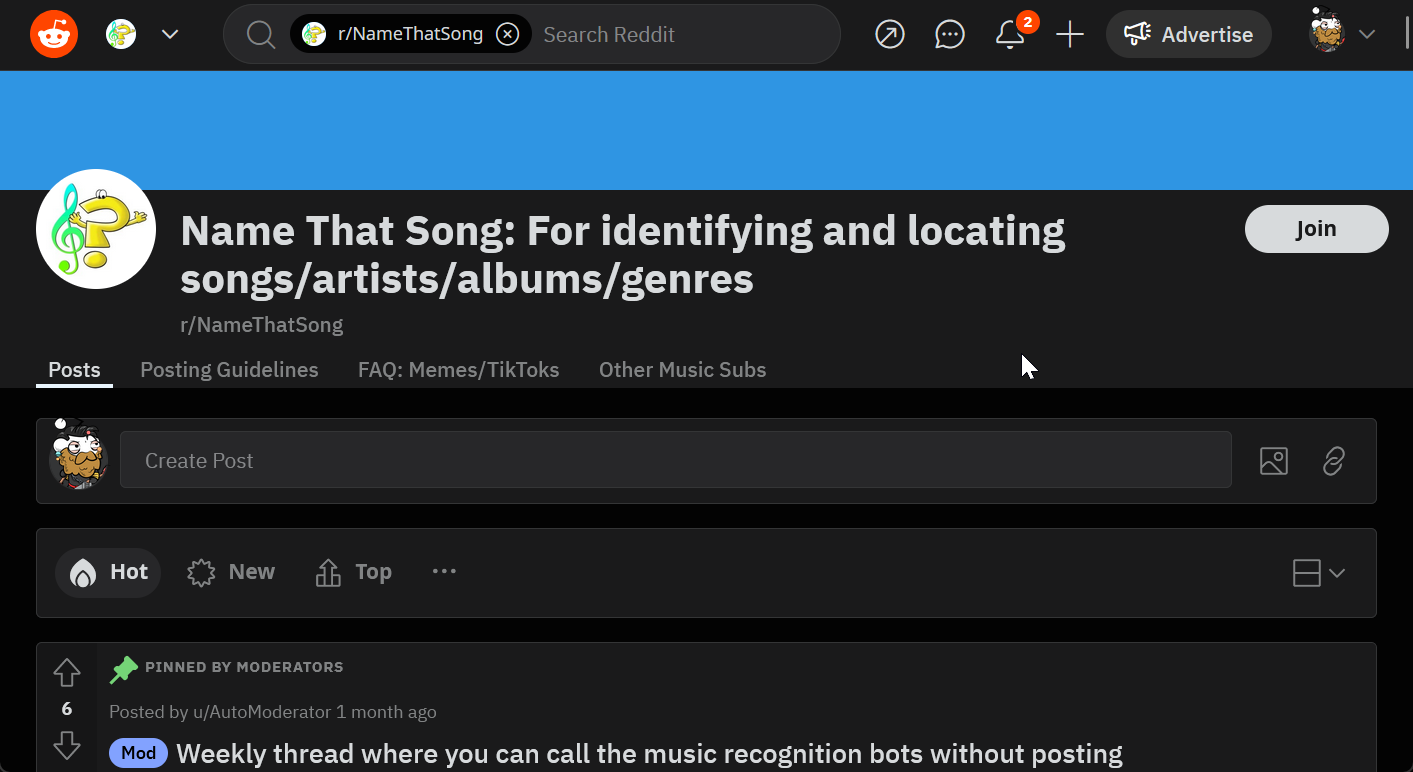Open the FAQ: Memes/TikToks tab
Image resolution: width=1413 pixels, height=772 pixels.
point(458,370)
